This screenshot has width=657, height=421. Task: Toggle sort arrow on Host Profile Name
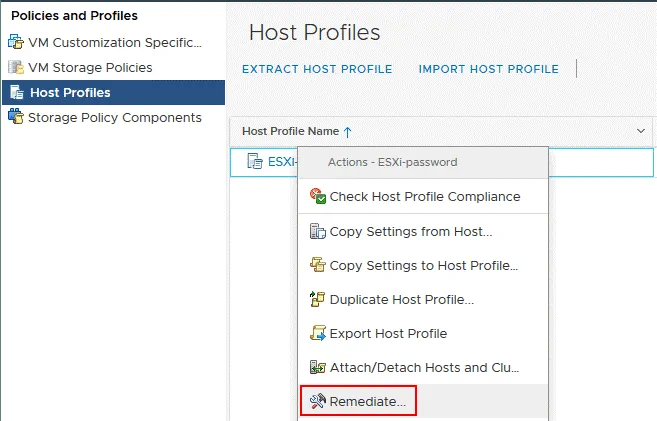point(347,131)
